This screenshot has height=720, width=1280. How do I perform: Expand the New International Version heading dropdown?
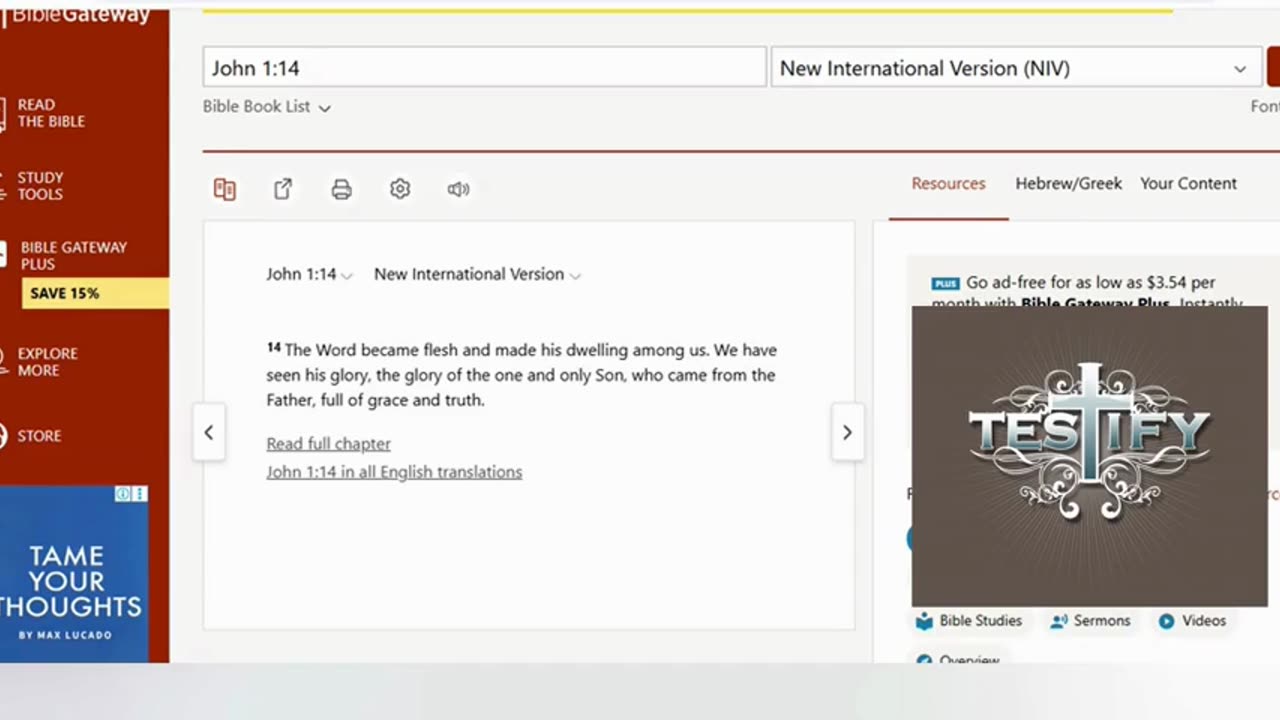pos(477,274)
